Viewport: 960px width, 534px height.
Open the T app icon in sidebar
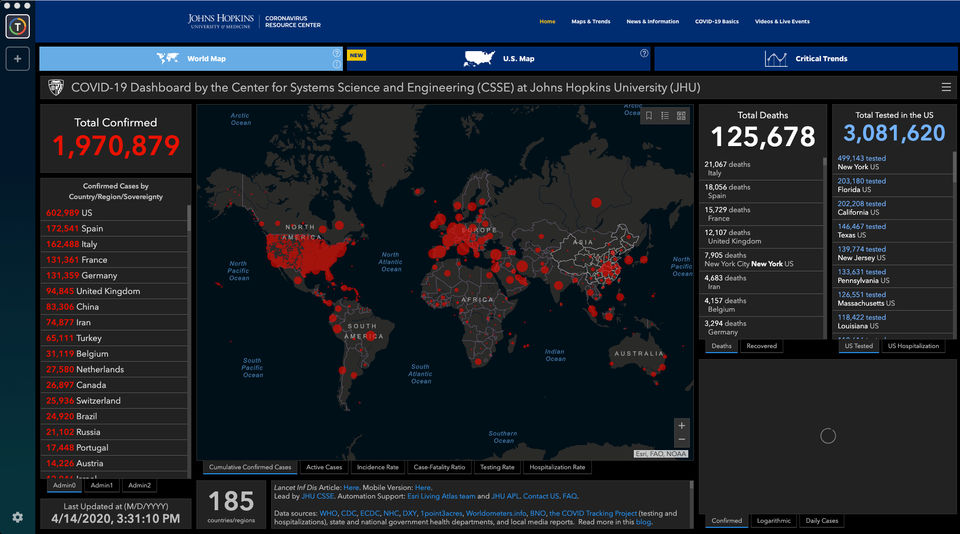pos(17,26)
